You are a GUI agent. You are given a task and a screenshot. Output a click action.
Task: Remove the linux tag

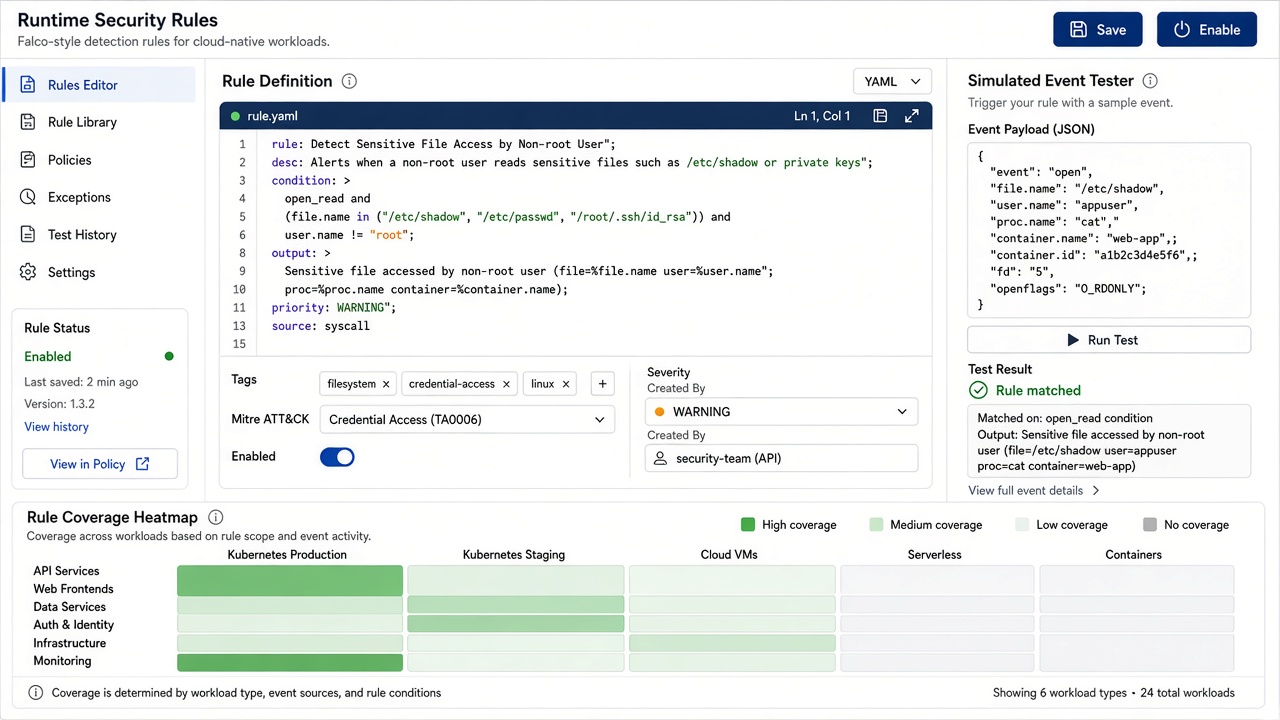pyautogui.click(x=566, y=384)
